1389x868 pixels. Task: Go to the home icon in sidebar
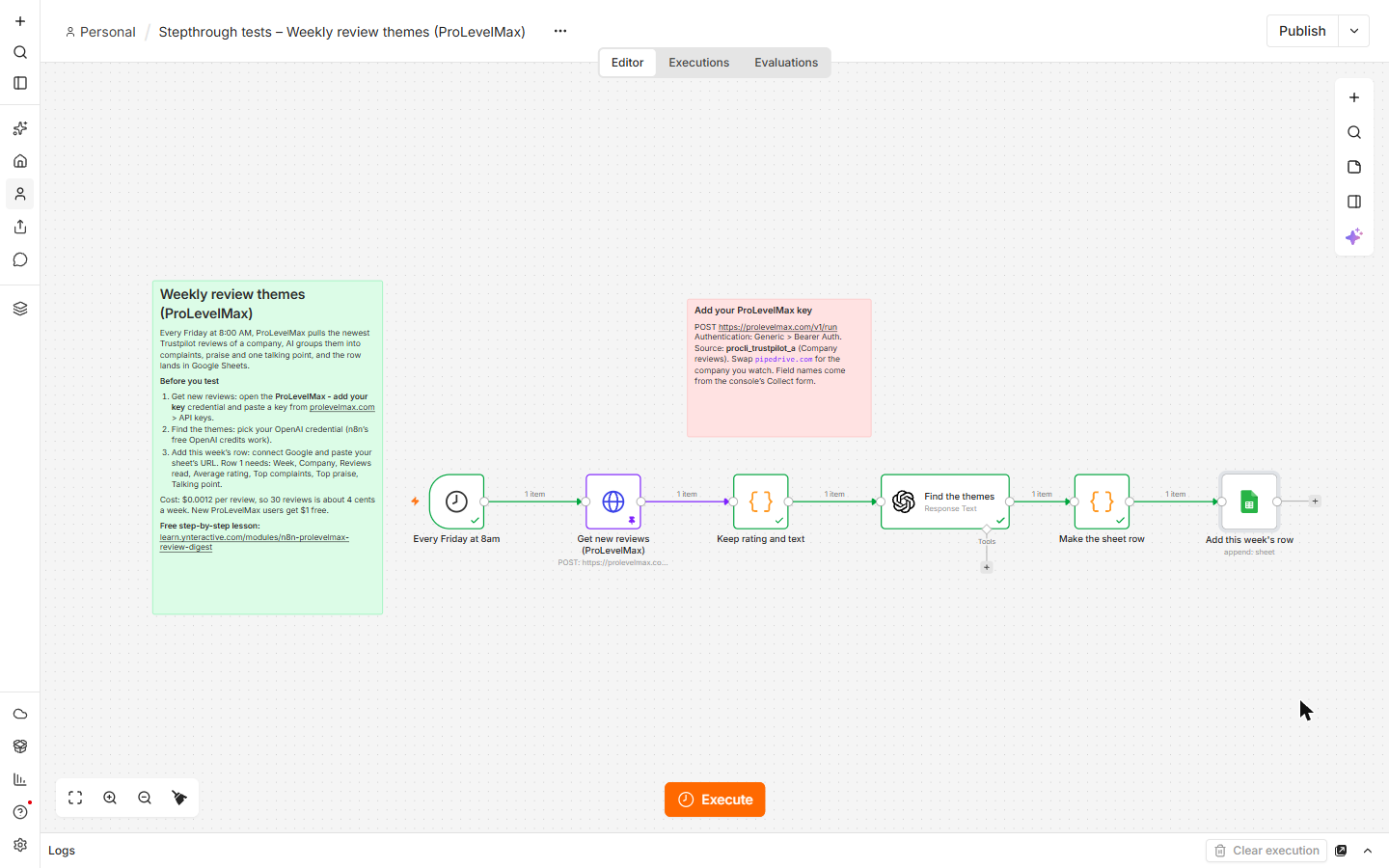click(x=20, y=161)
